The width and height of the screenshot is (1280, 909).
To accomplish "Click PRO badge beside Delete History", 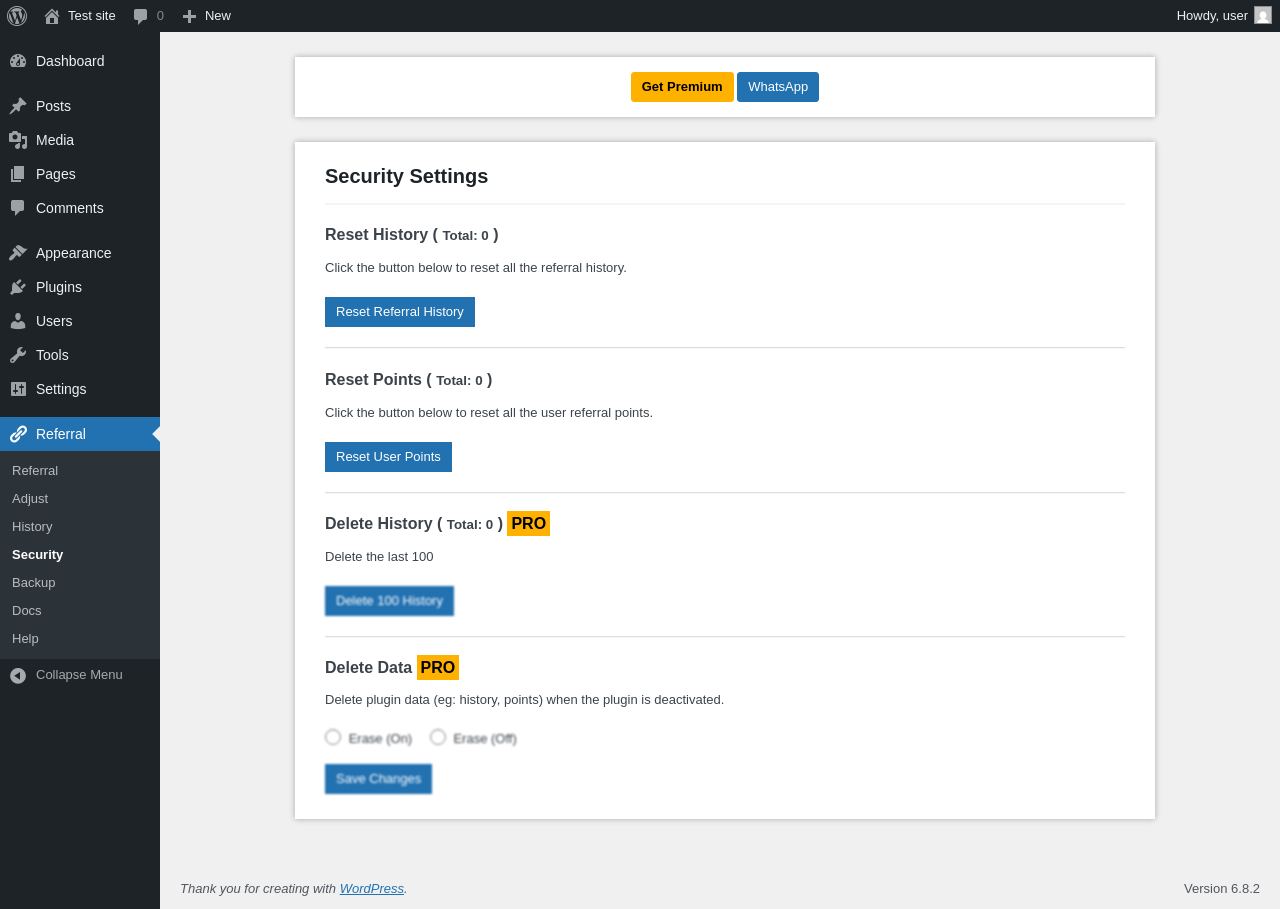I will pyautogui.click(x=528, y=524).
